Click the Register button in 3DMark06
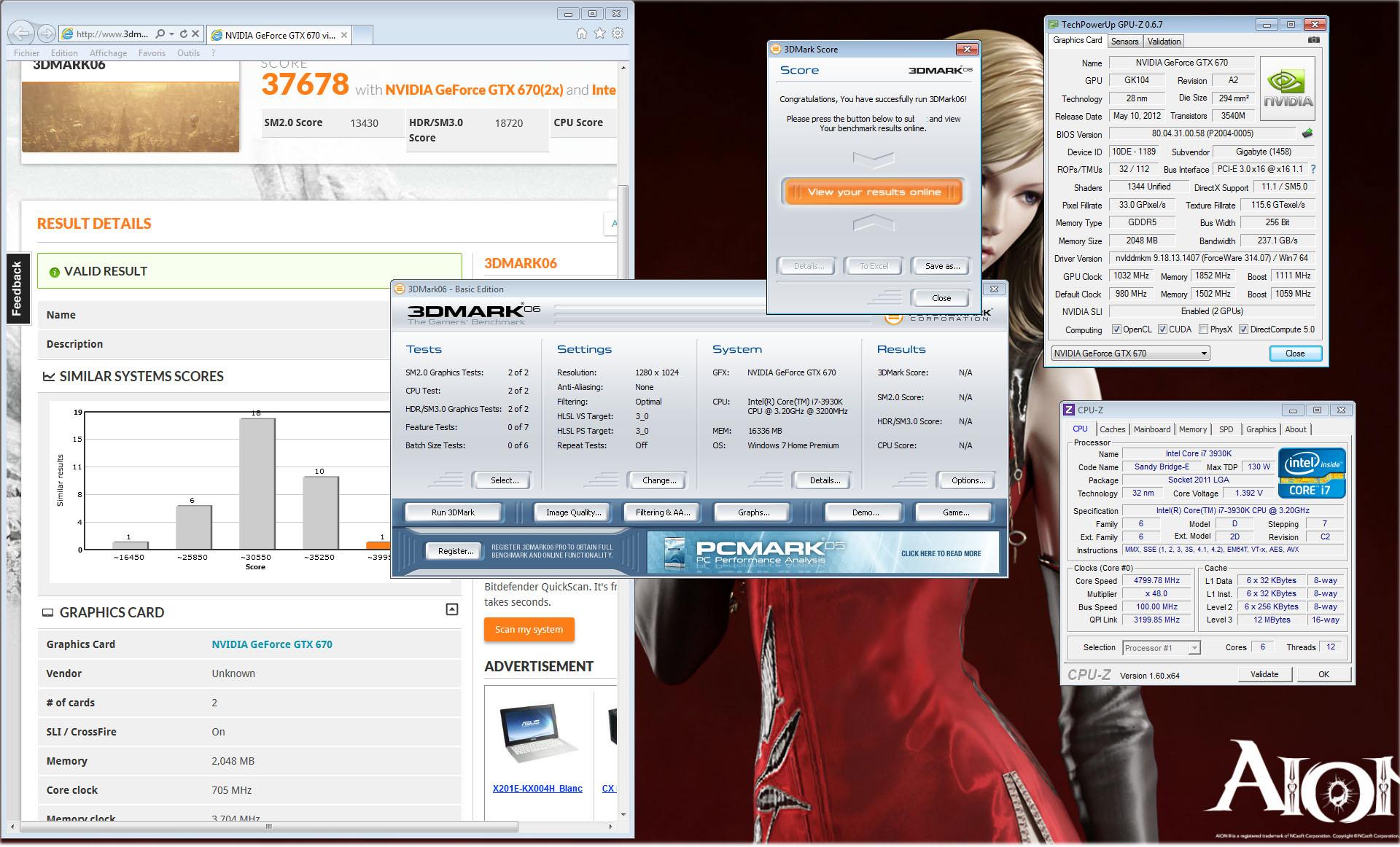The image size is (1400, 847). (455, 551)
